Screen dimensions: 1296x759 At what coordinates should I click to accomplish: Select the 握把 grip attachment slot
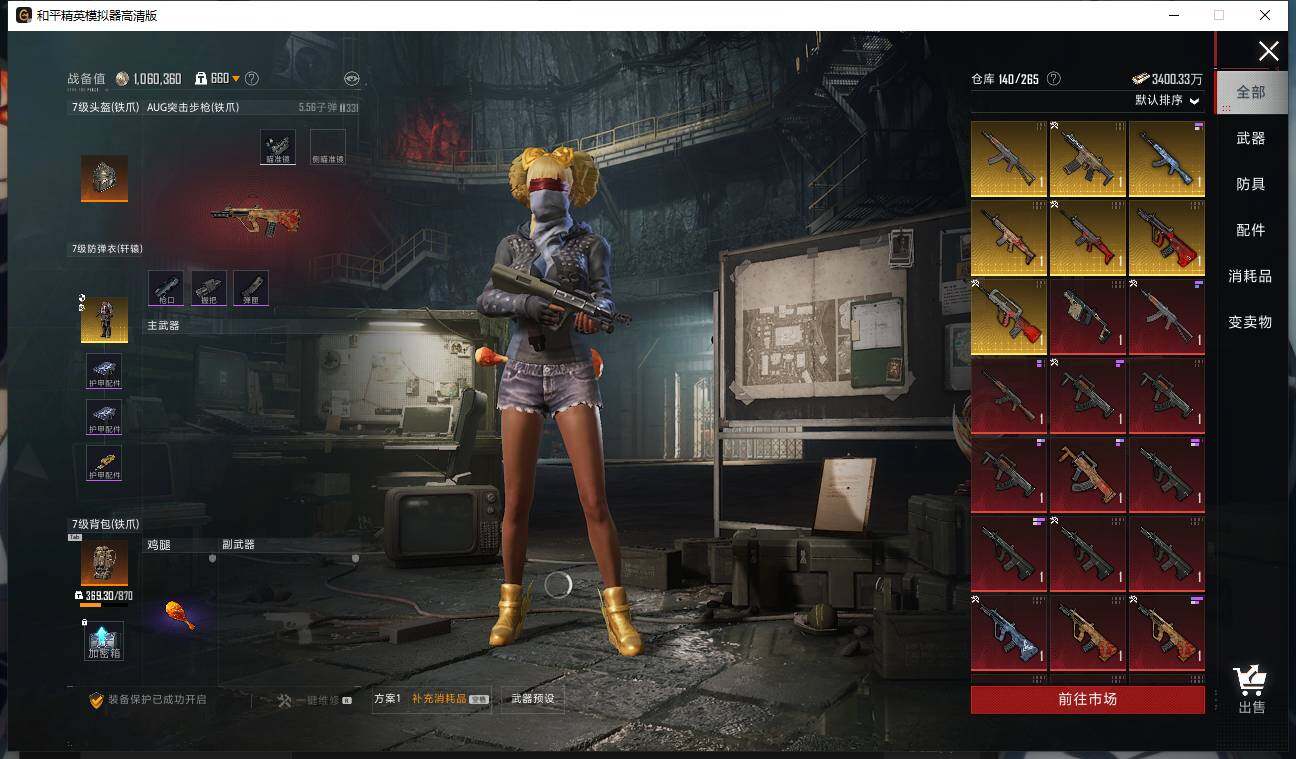(209, 288)
